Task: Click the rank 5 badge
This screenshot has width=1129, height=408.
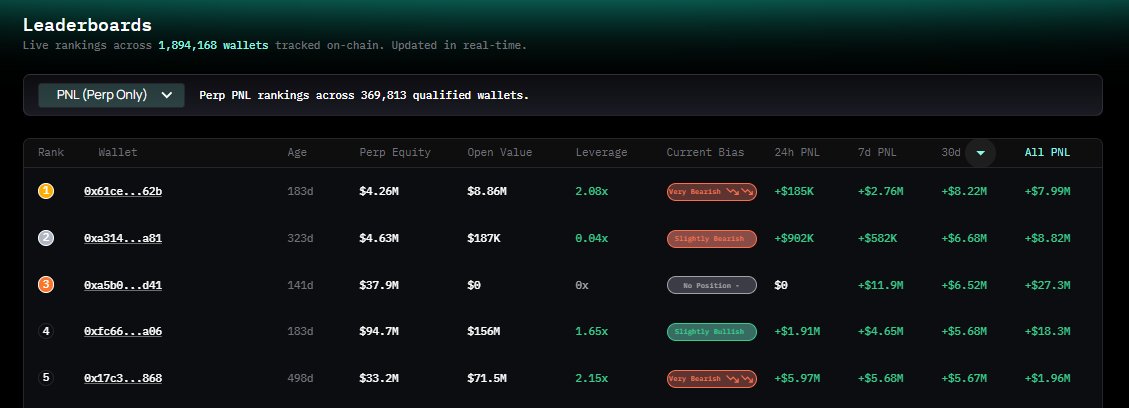Action: point(46,378)
